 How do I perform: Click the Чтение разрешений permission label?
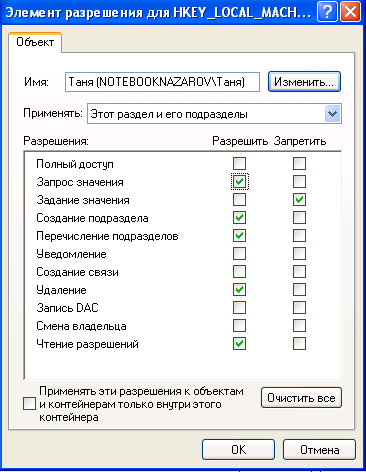(x=87, y=344)
